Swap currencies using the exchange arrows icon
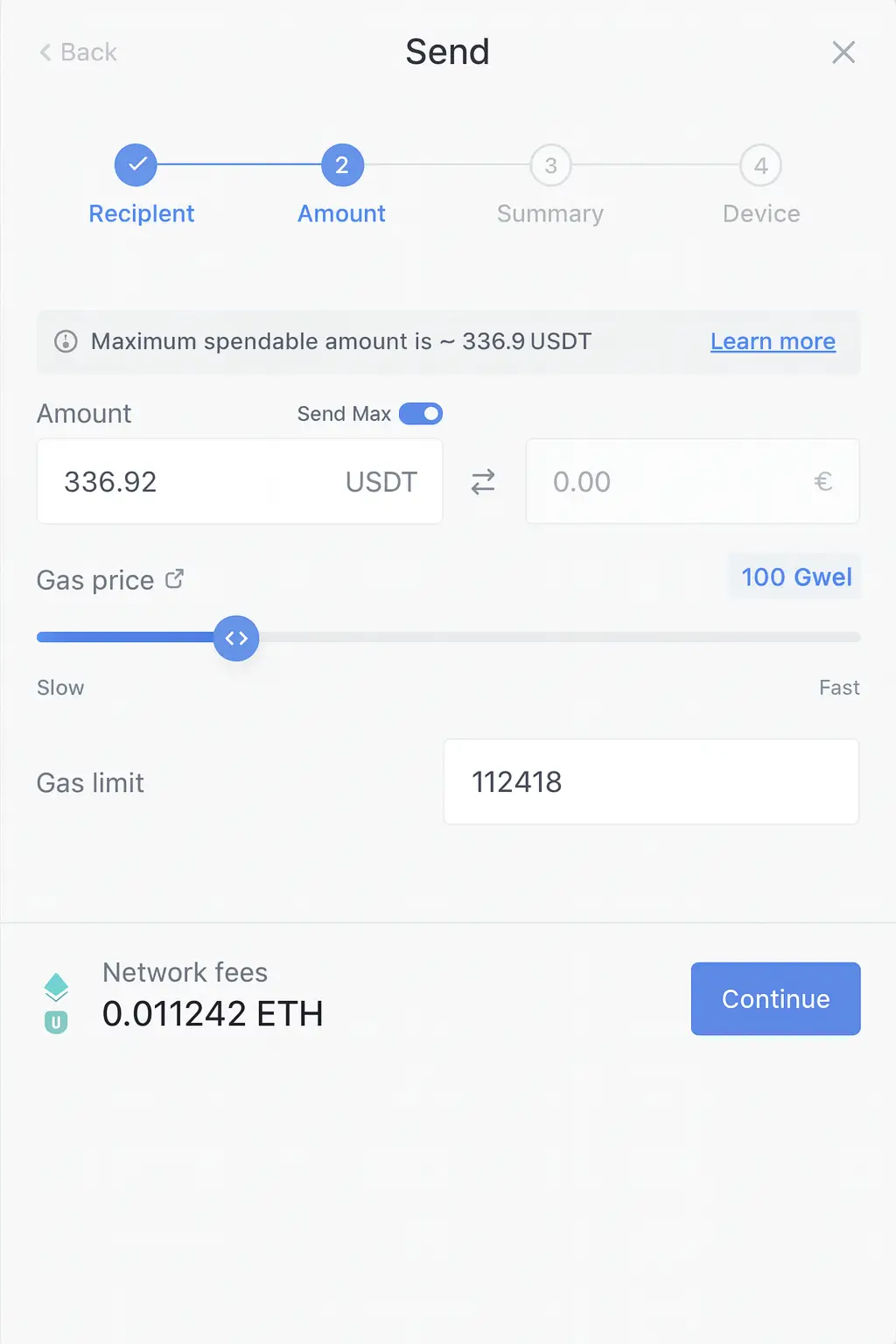The width and height of the screenshot is (896, 1344). point(483,481)
